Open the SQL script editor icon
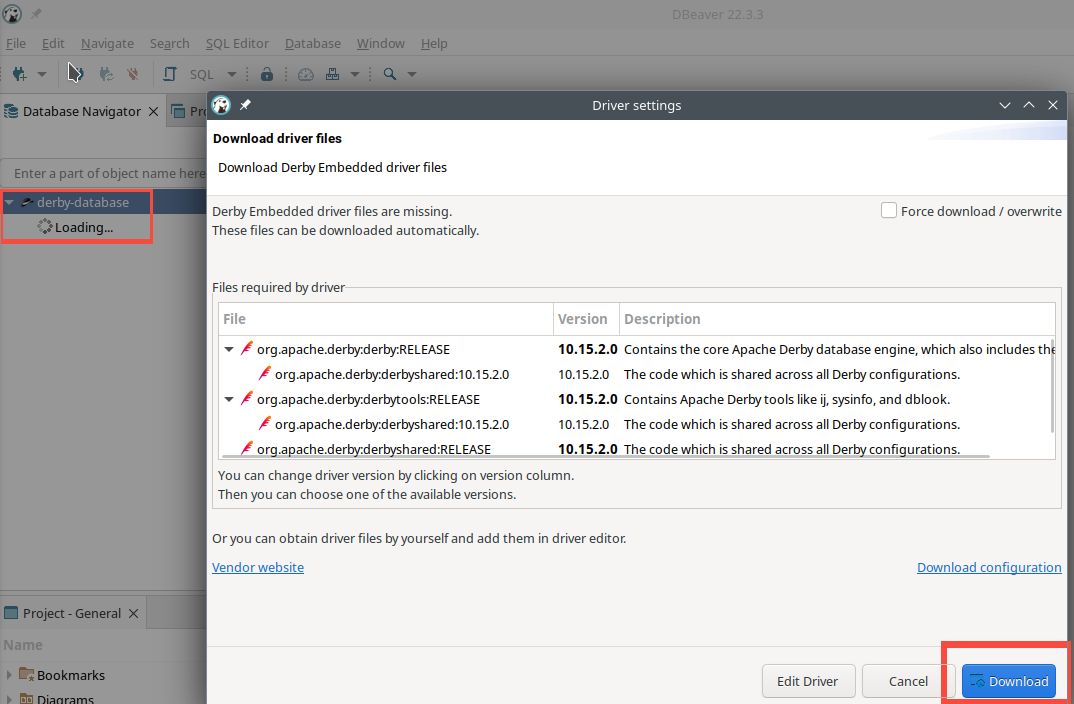 169,74
